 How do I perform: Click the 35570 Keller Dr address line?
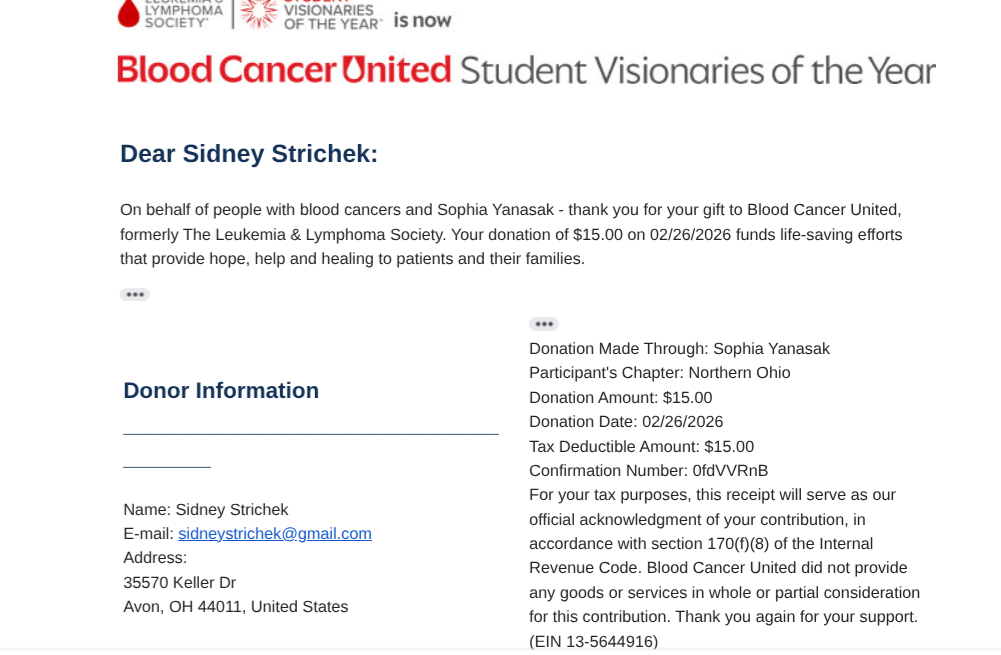click(179, 583)
